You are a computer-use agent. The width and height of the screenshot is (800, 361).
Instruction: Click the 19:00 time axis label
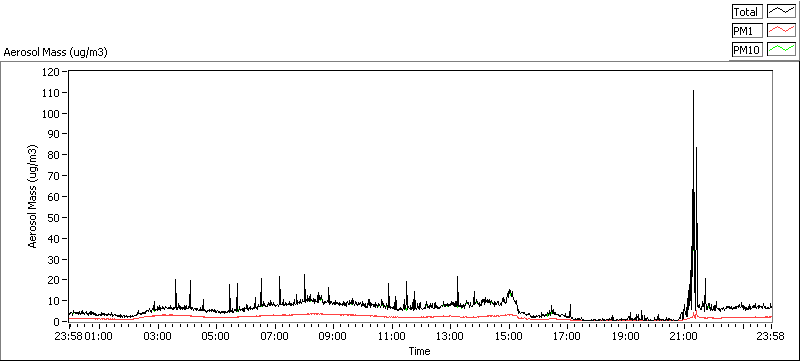tap(626, 336)
